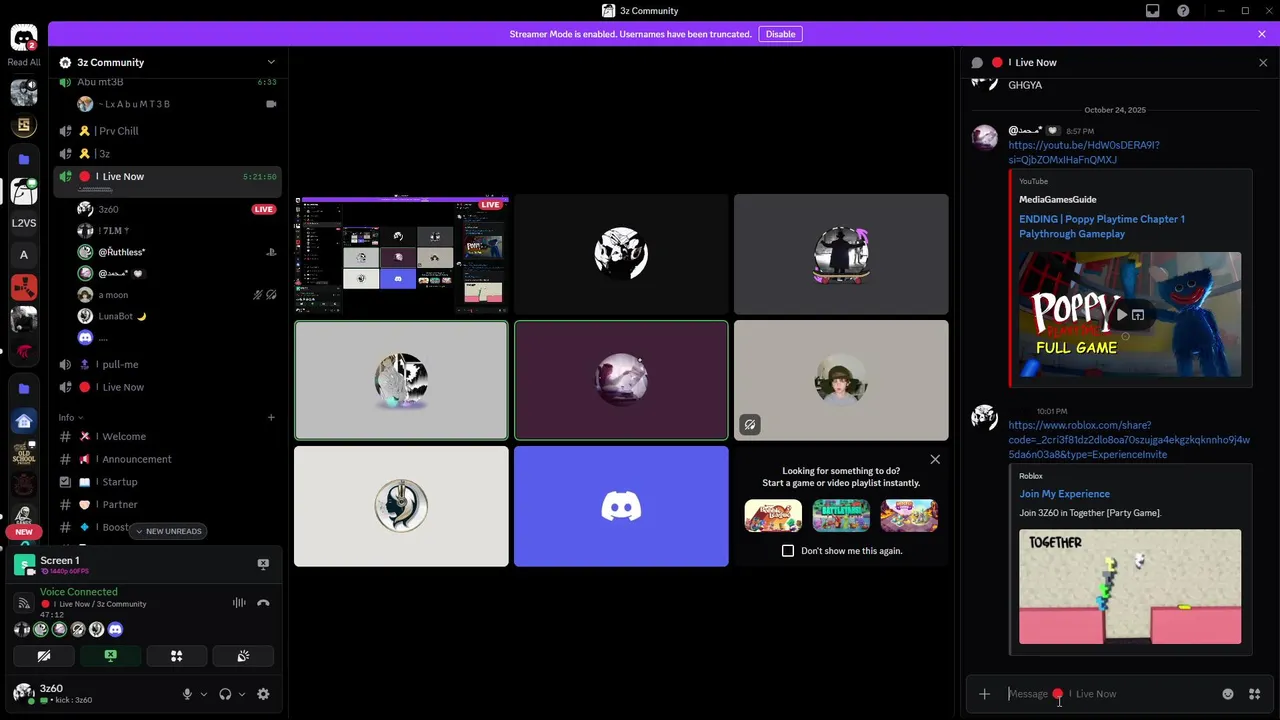Join the pull-me voice channel
This screenshot has height=720, width=1280.
tap(167, 364)
